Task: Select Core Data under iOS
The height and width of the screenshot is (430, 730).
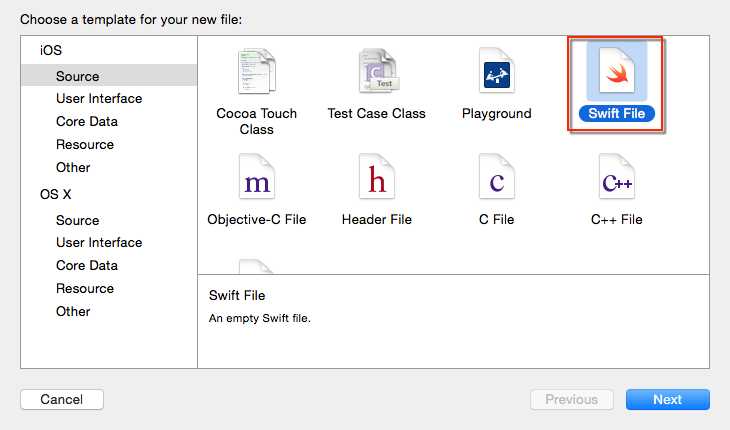Action: point(87,121)
